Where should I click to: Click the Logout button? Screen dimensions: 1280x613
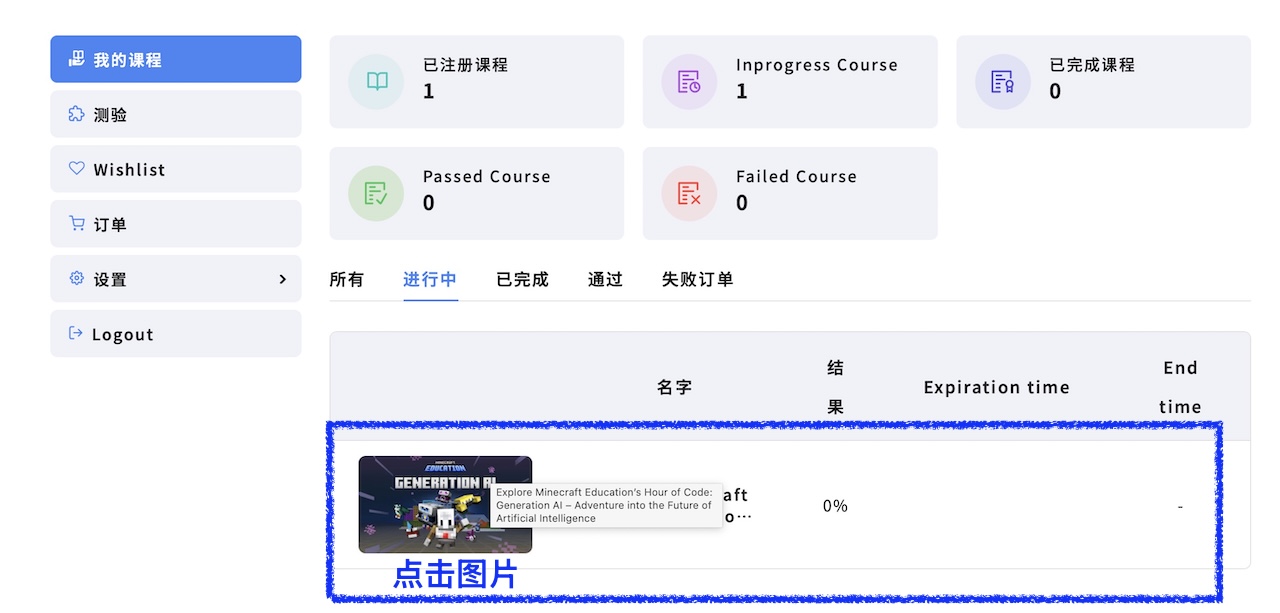176,334
